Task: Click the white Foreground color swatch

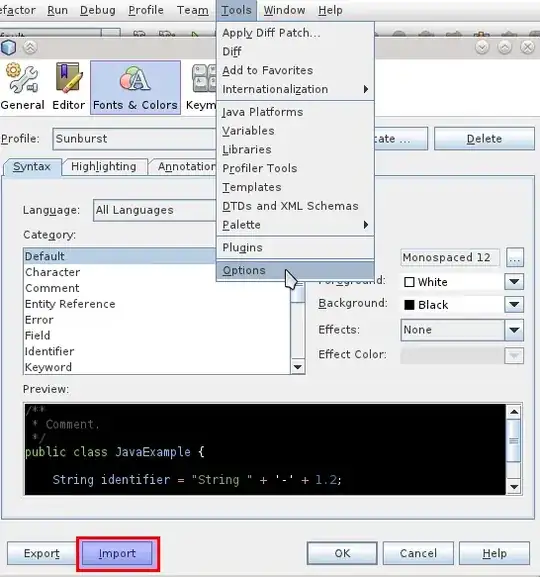Action: pyautogui.click(x=409, y=282)
